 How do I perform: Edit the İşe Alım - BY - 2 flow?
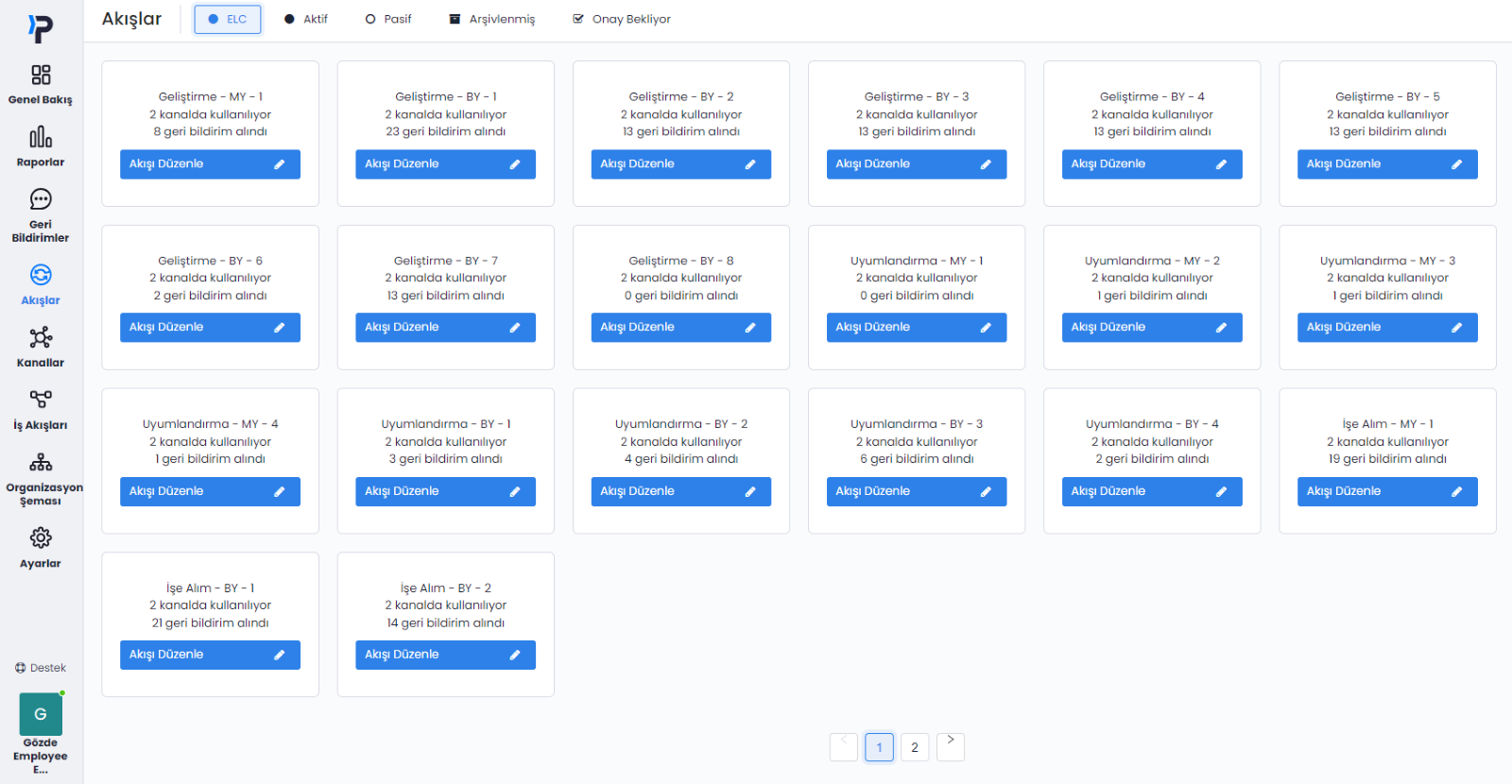[445, 655]
